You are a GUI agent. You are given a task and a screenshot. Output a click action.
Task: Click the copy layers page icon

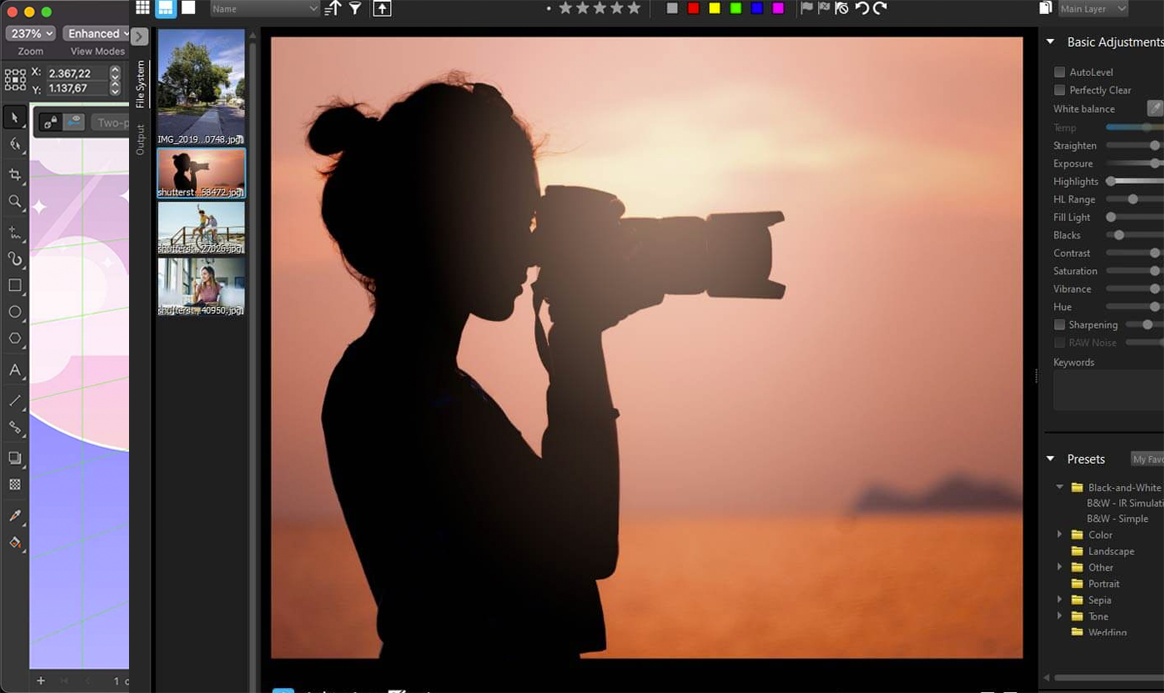(x=1045, y=8)
